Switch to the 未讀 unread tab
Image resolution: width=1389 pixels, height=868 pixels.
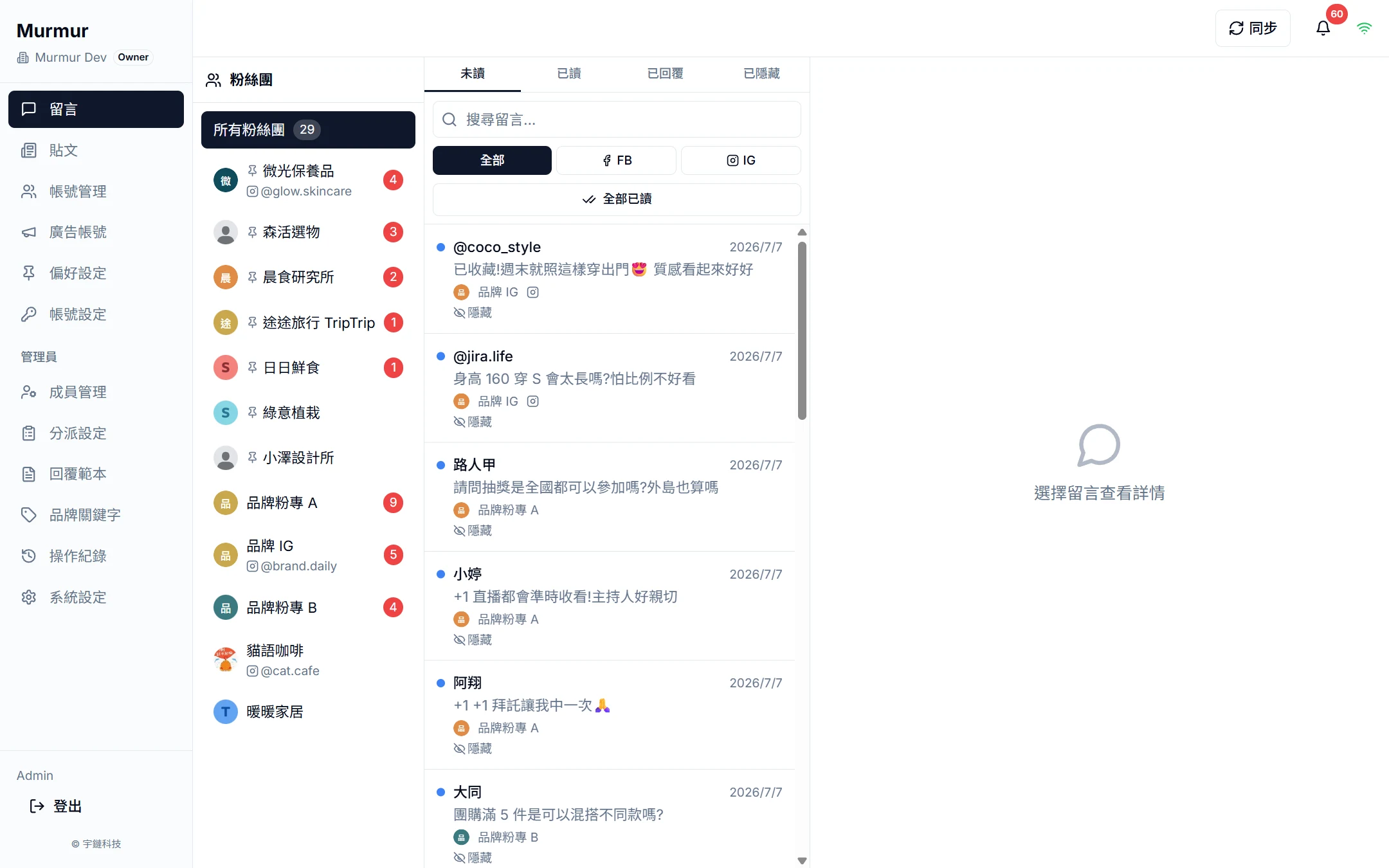point(473,74)
